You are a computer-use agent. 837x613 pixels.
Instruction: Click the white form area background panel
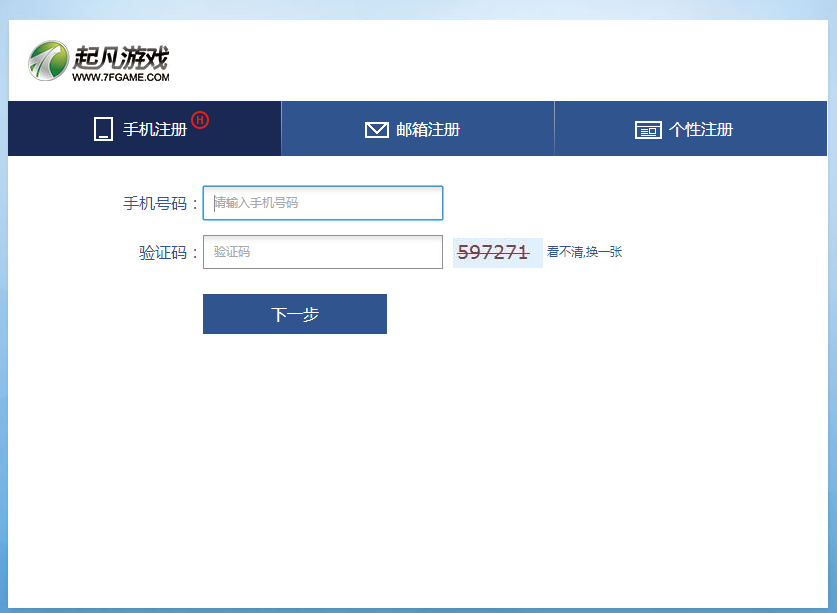coord(420,450)
